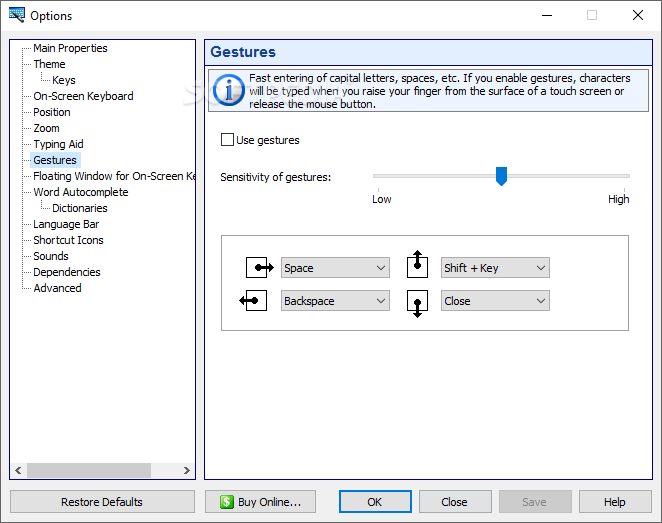The width and height of the screenshot is (662, 523).
Task: Click the Sensitivity of gestures label
Action: [x=276, y=177]
